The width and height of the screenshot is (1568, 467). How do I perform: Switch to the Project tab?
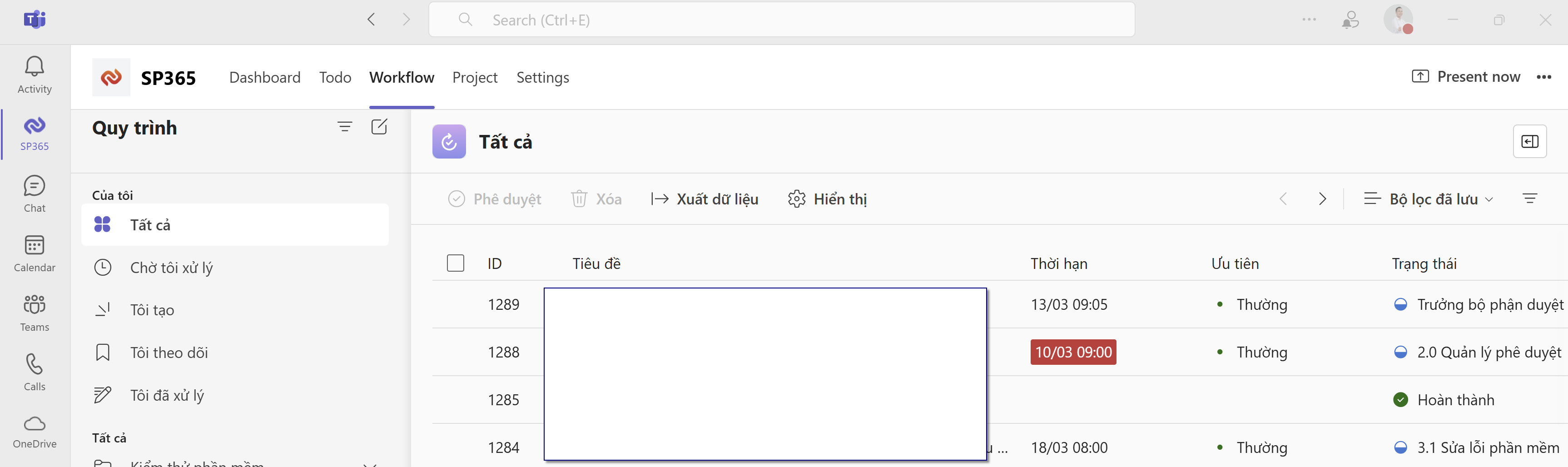475,77
